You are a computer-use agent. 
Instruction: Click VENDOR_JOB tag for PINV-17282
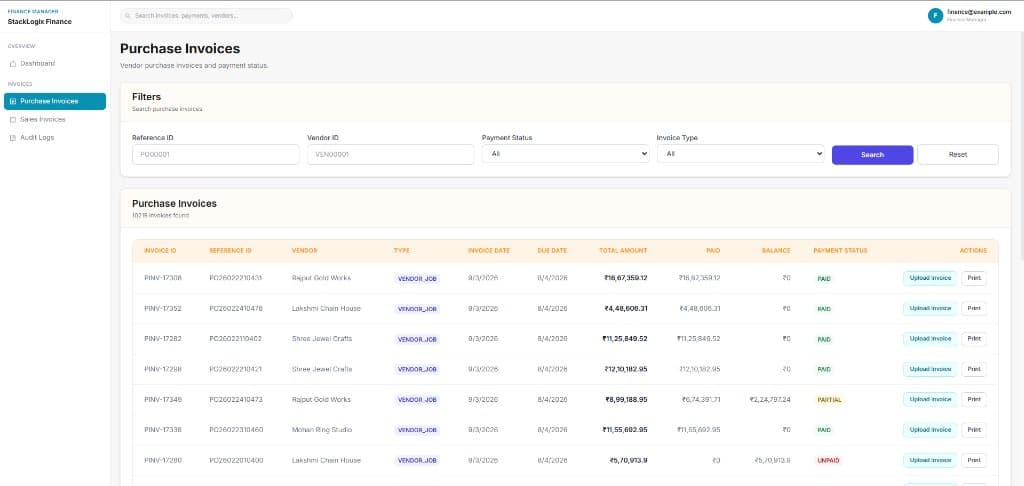417,340
